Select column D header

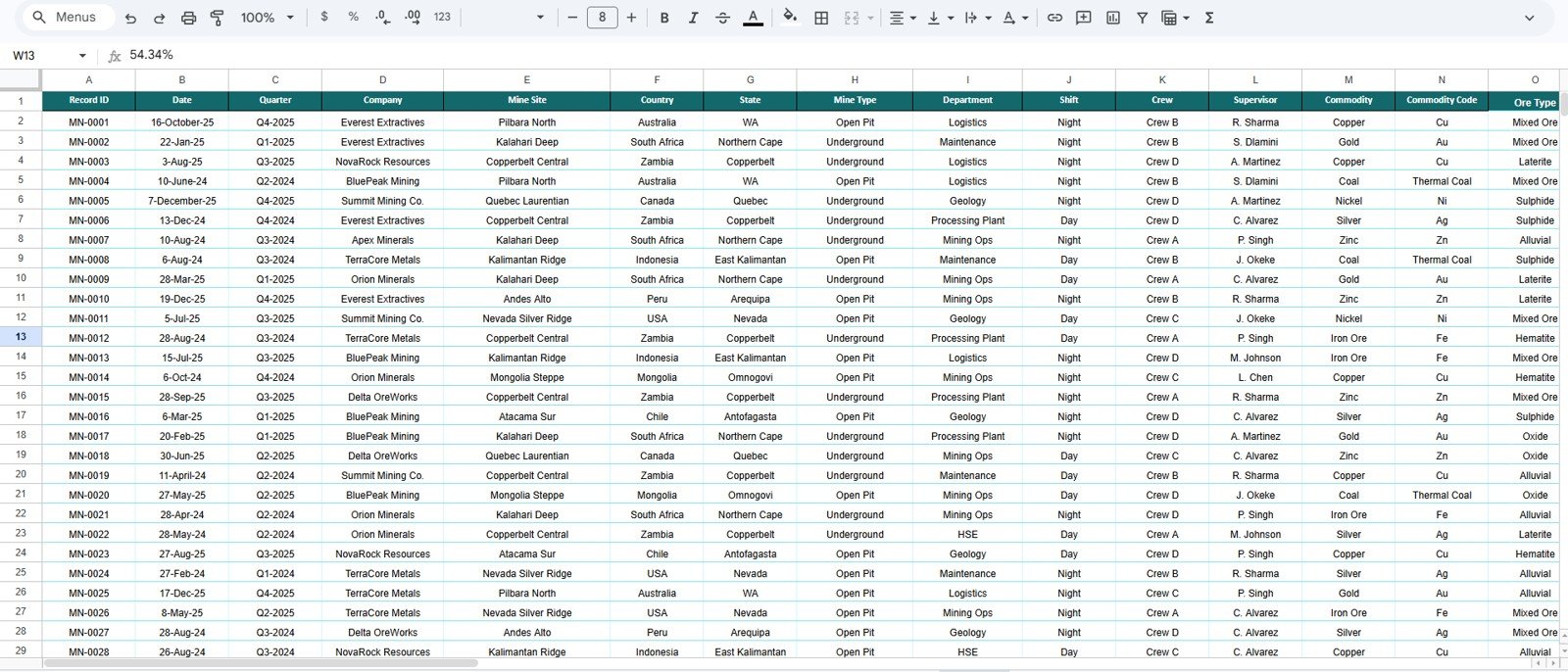click(x=382, y=79)
